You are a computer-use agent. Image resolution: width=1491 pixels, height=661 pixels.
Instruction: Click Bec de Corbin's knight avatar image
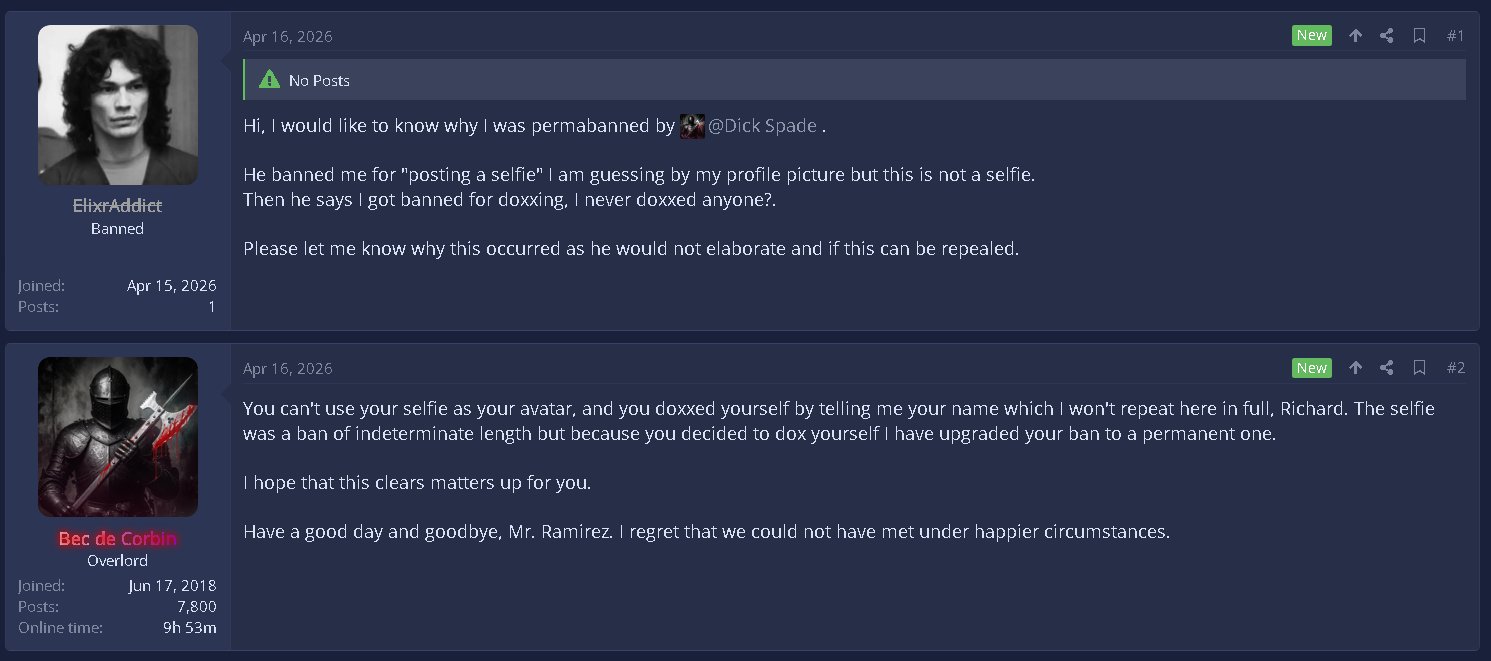click(117, 437)
